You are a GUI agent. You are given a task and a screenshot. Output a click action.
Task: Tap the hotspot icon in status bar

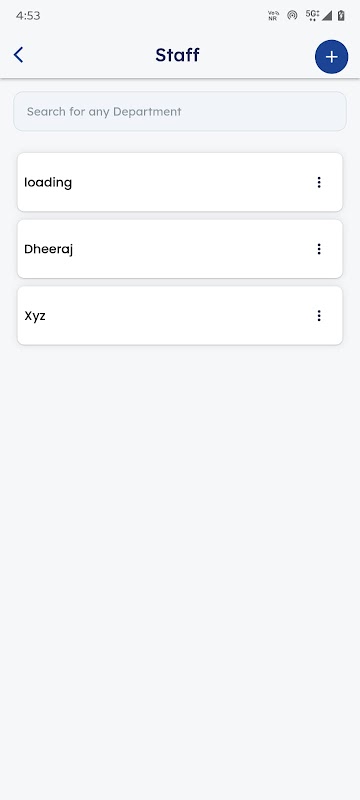pos(292,15)
